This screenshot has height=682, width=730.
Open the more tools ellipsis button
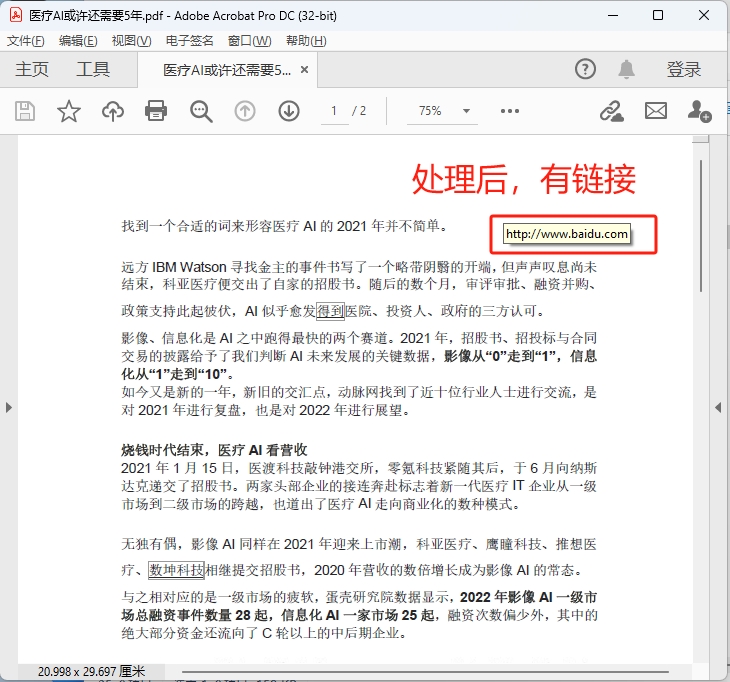[x=510, y=111]
